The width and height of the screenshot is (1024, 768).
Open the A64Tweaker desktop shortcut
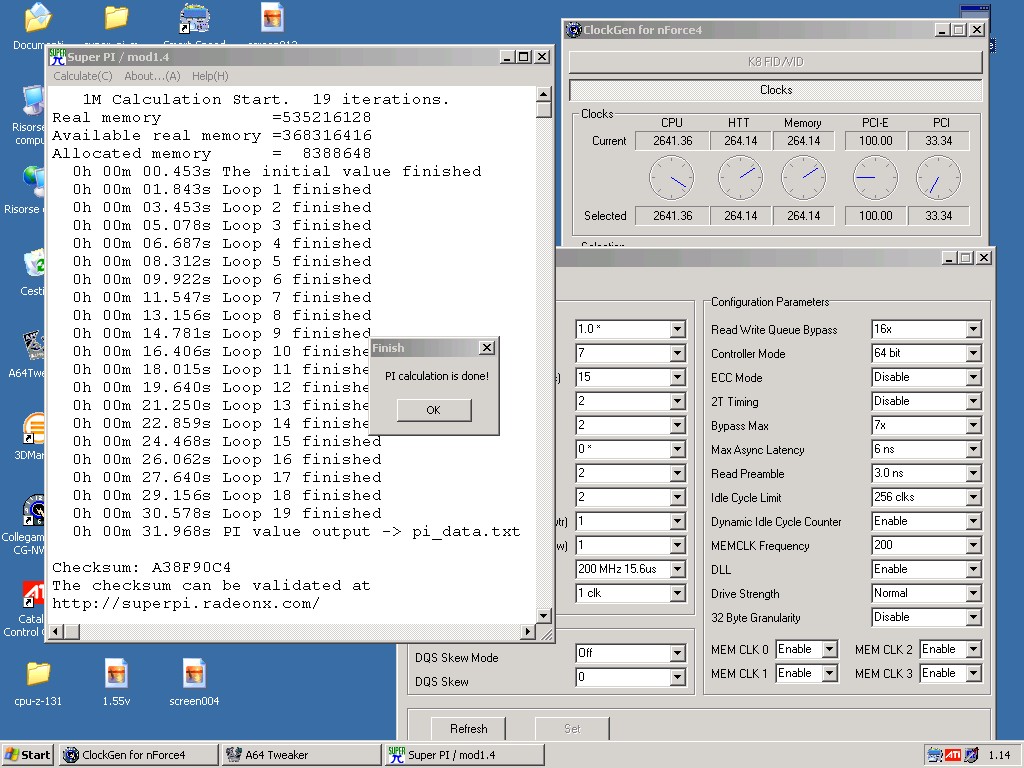32,346
